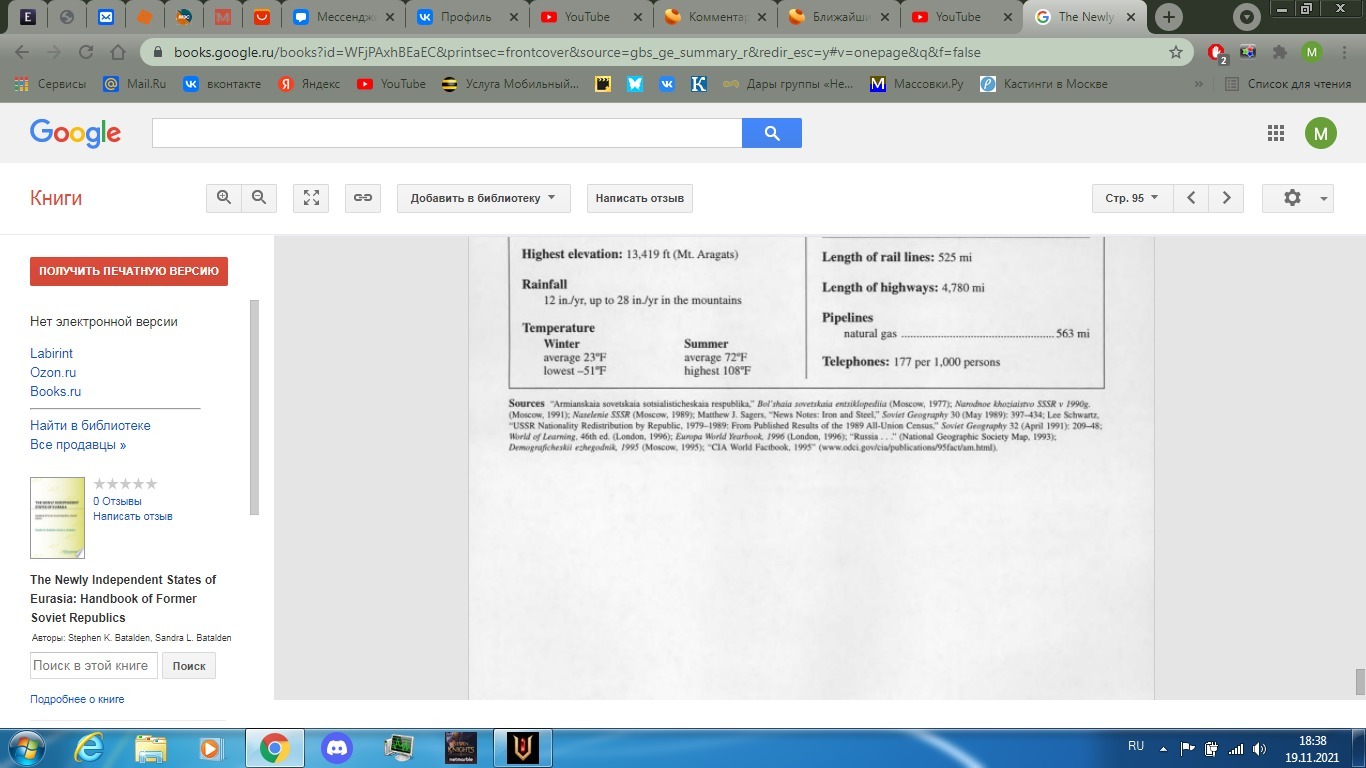Click the Написать отзыв toolbar button
1366x768 pixels.
tap(640, 198)
